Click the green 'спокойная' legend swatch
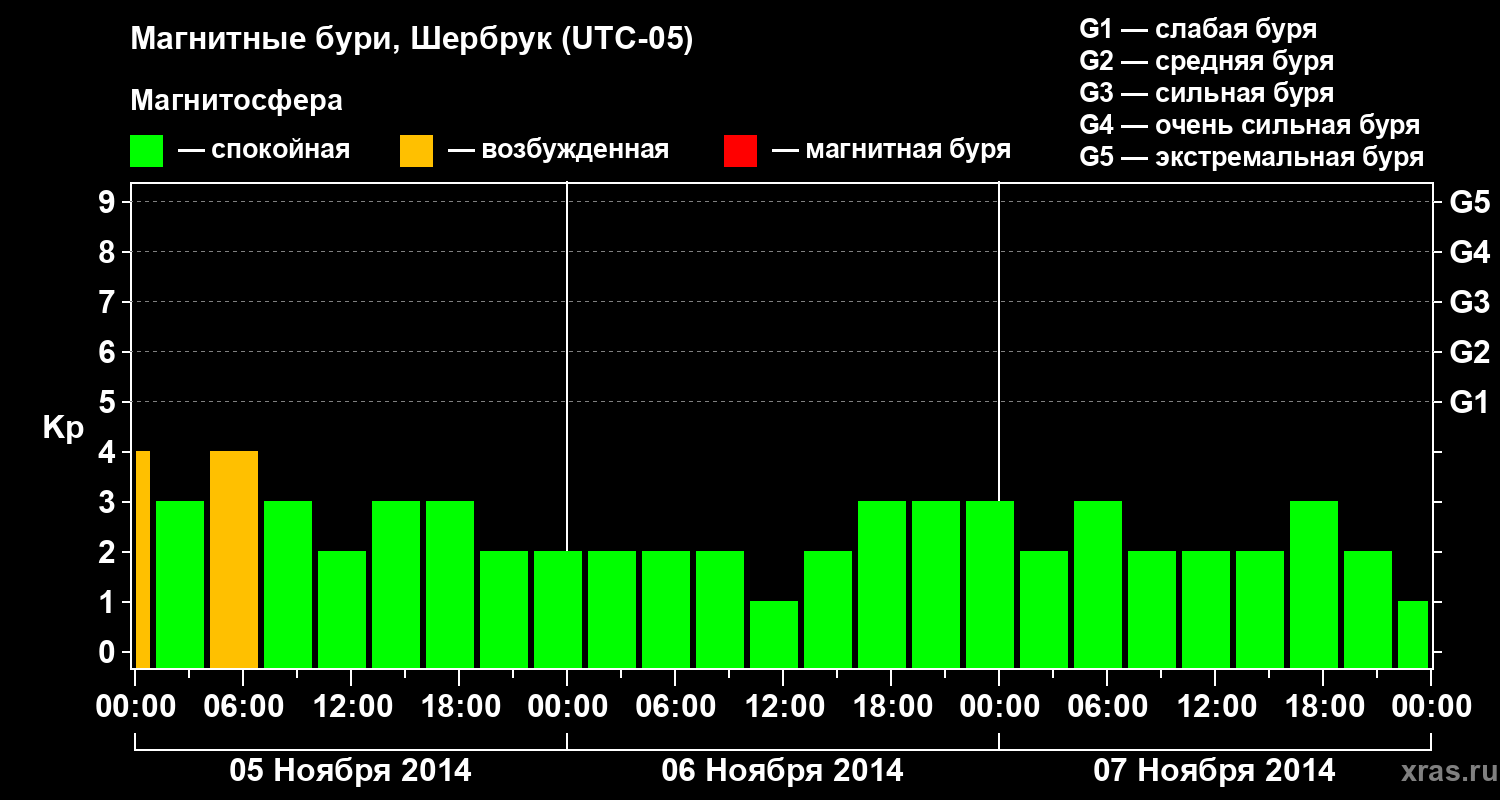This screenshot has height=800, width=1500. click(147, 151)
